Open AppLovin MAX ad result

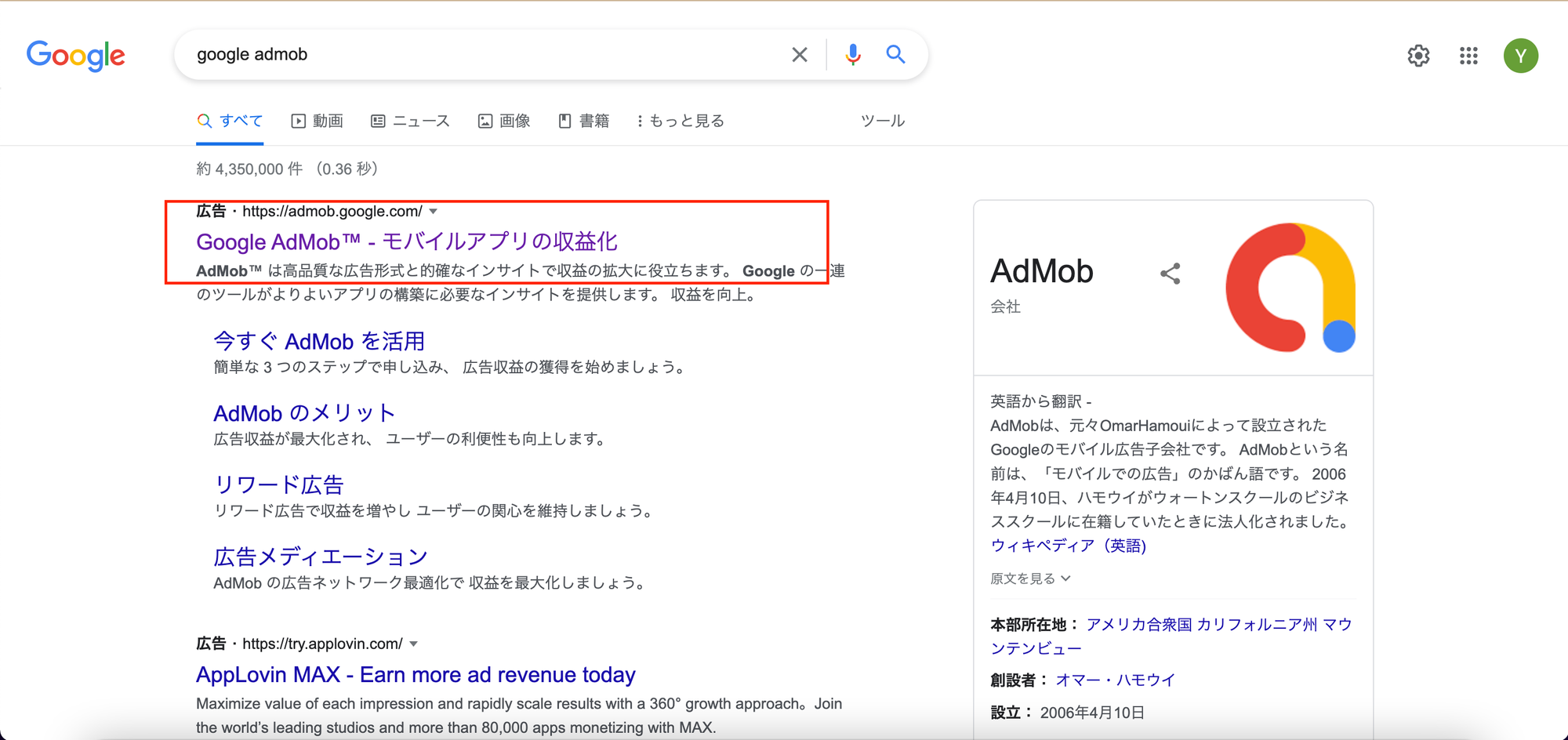416,675
